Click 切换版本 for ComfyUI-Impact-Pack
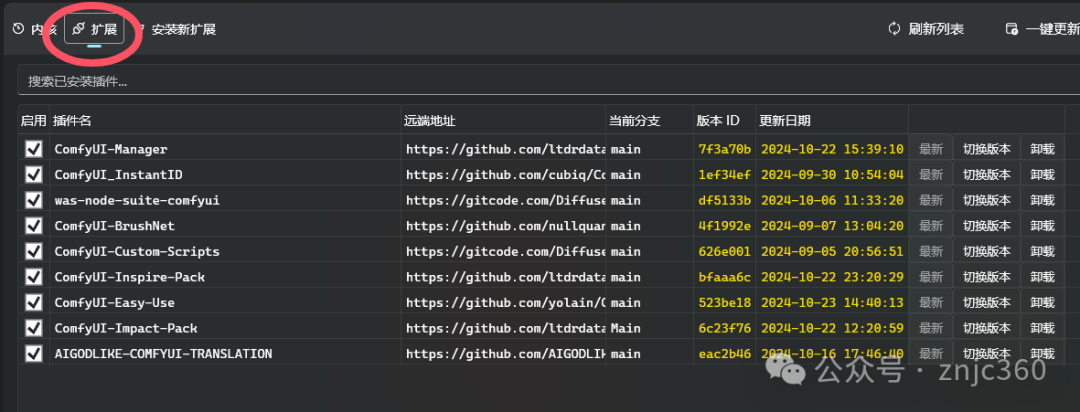This screenshot has width=1080, height=412. (x=986, y=327)
